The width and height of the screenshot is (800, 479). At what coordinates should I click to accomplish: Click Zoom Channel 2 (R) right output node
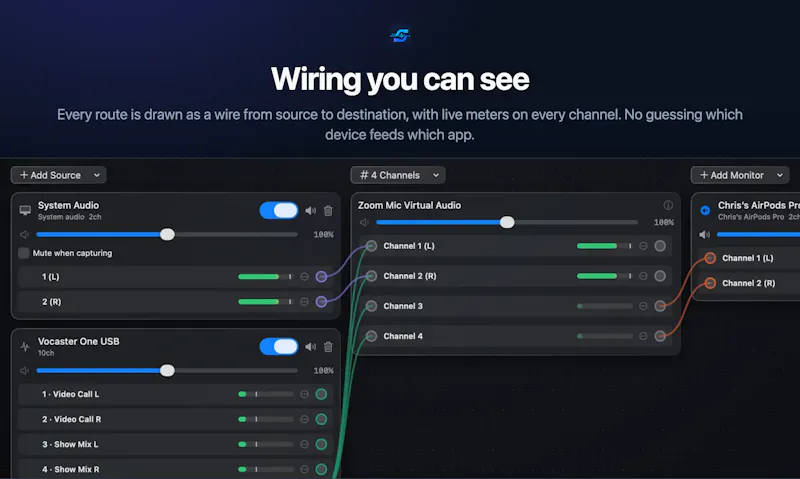[660, 276]
